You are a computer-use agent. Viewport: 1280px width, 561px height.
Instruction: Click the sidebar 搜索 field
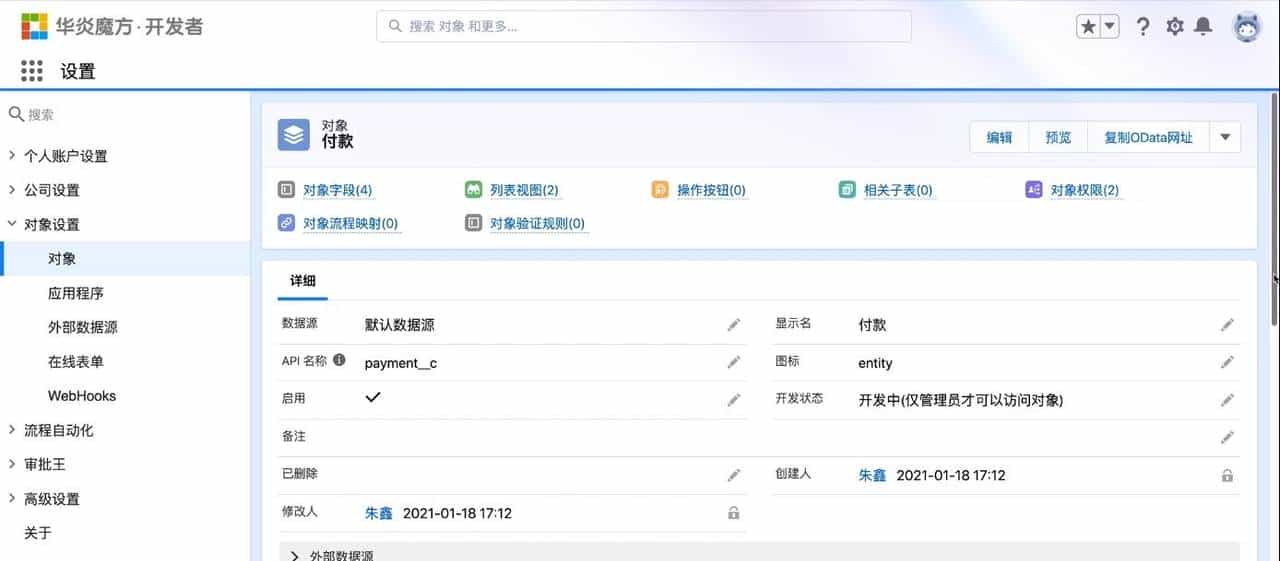click(125, 115)
